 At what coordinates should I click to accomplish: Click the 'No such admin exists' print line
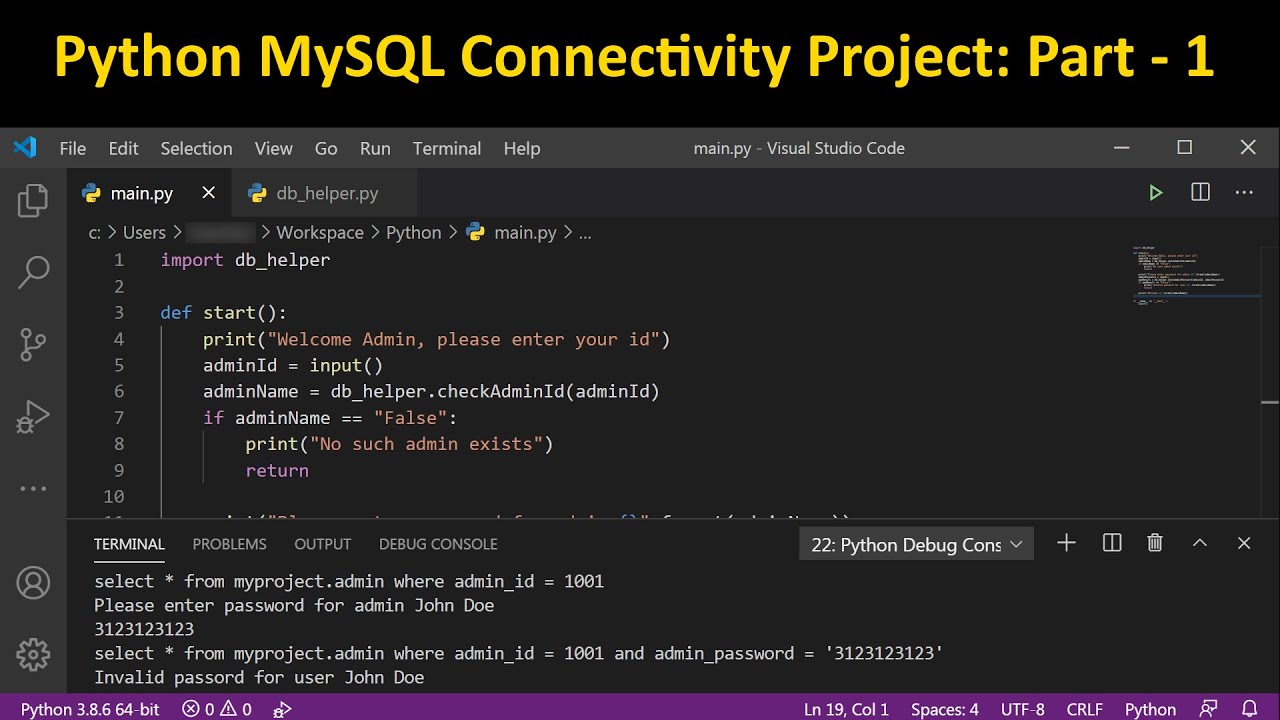[x=399, y=443]
